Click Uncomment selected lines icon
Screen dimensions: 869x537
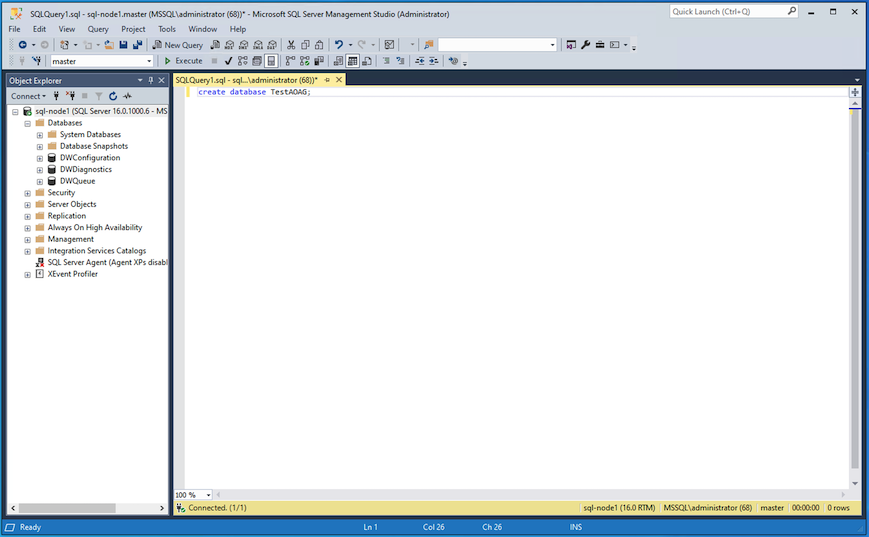point(400,61)
